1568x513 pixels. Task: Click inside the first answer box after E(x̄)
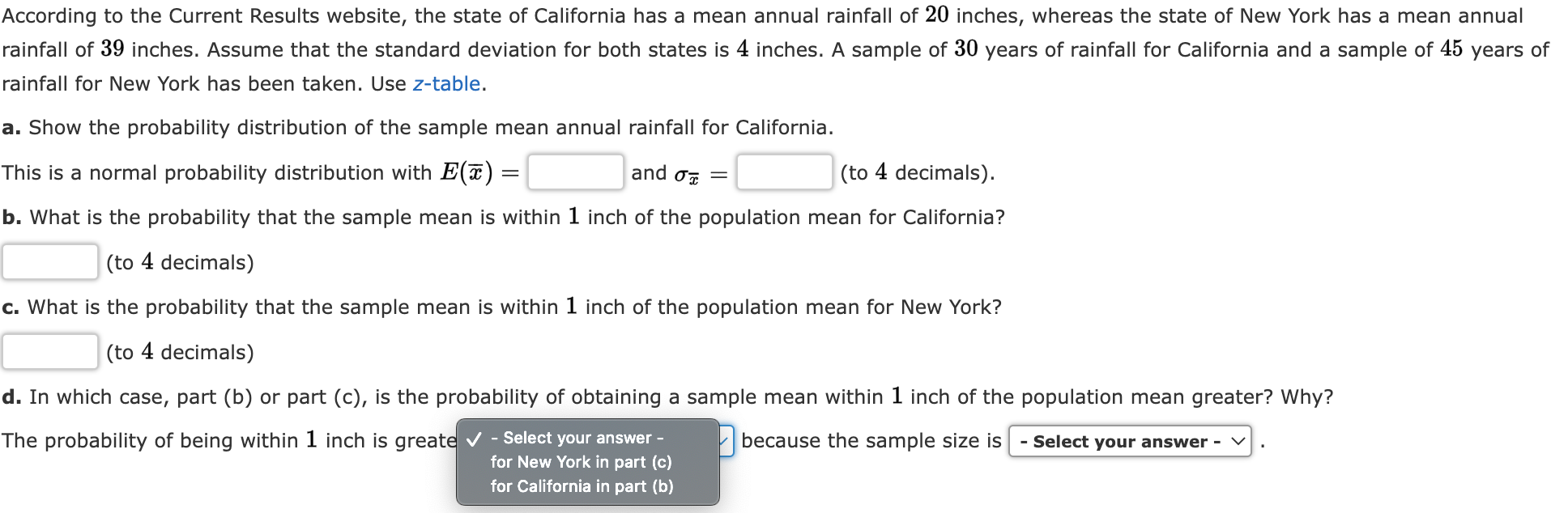click(x=574, y=172)
